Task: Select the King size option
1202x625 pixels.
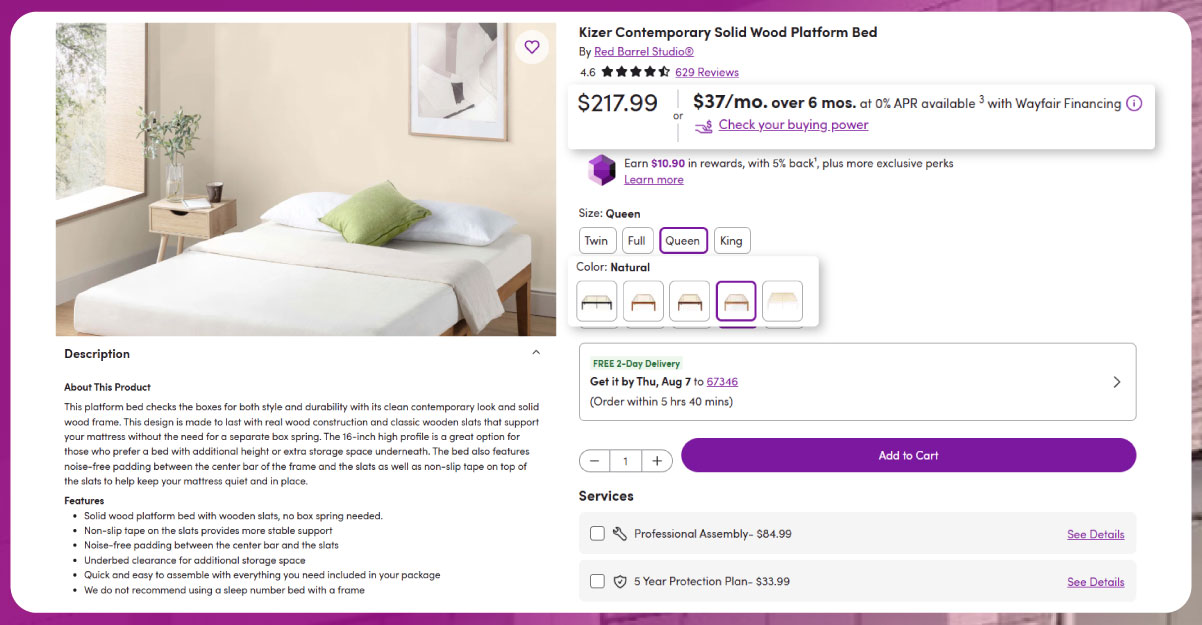Action: (x=732, y=240)
